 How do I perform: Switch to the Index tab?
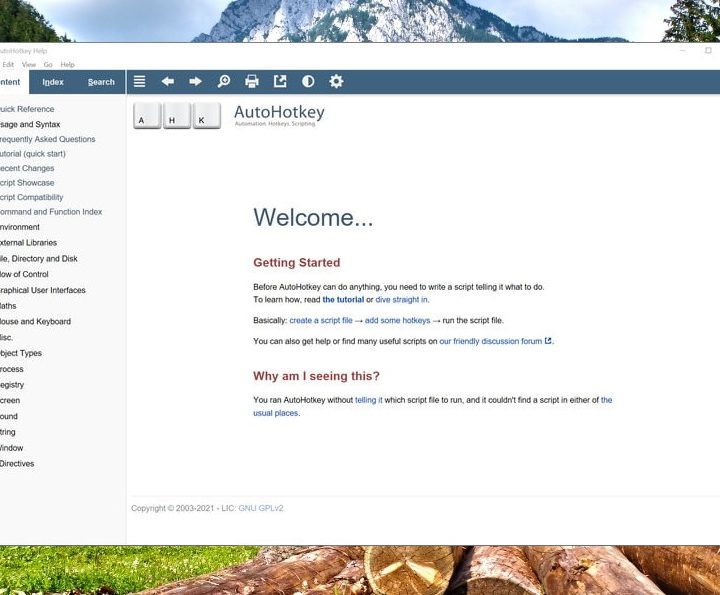(x=53, y=82)
